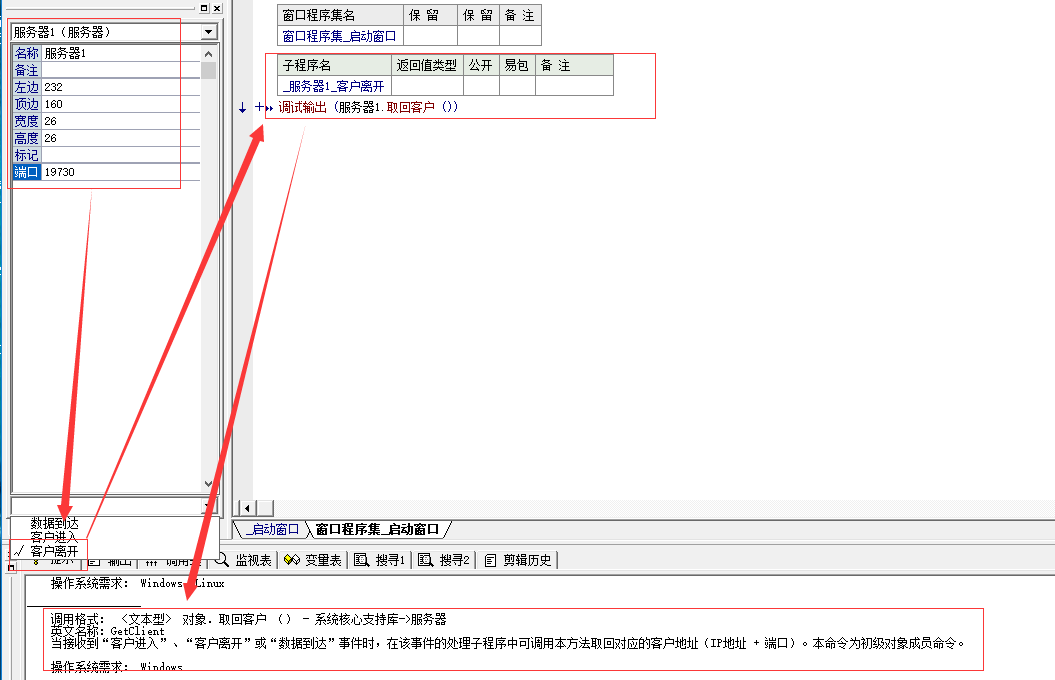Click the 窗口程序集_启动窗口 assembly name cell
This screenshot has width=1055, height=680.
[340, 36]
